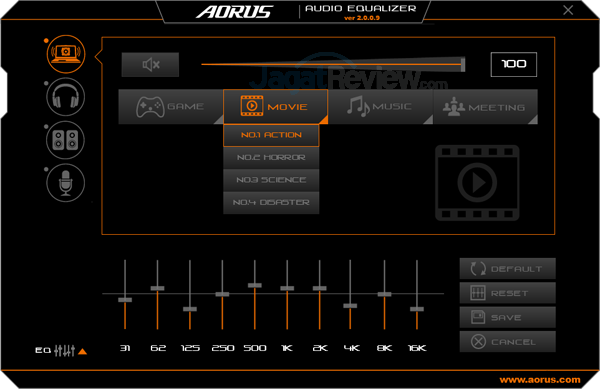Switch to the Game preset tab

tap(171, 107)
